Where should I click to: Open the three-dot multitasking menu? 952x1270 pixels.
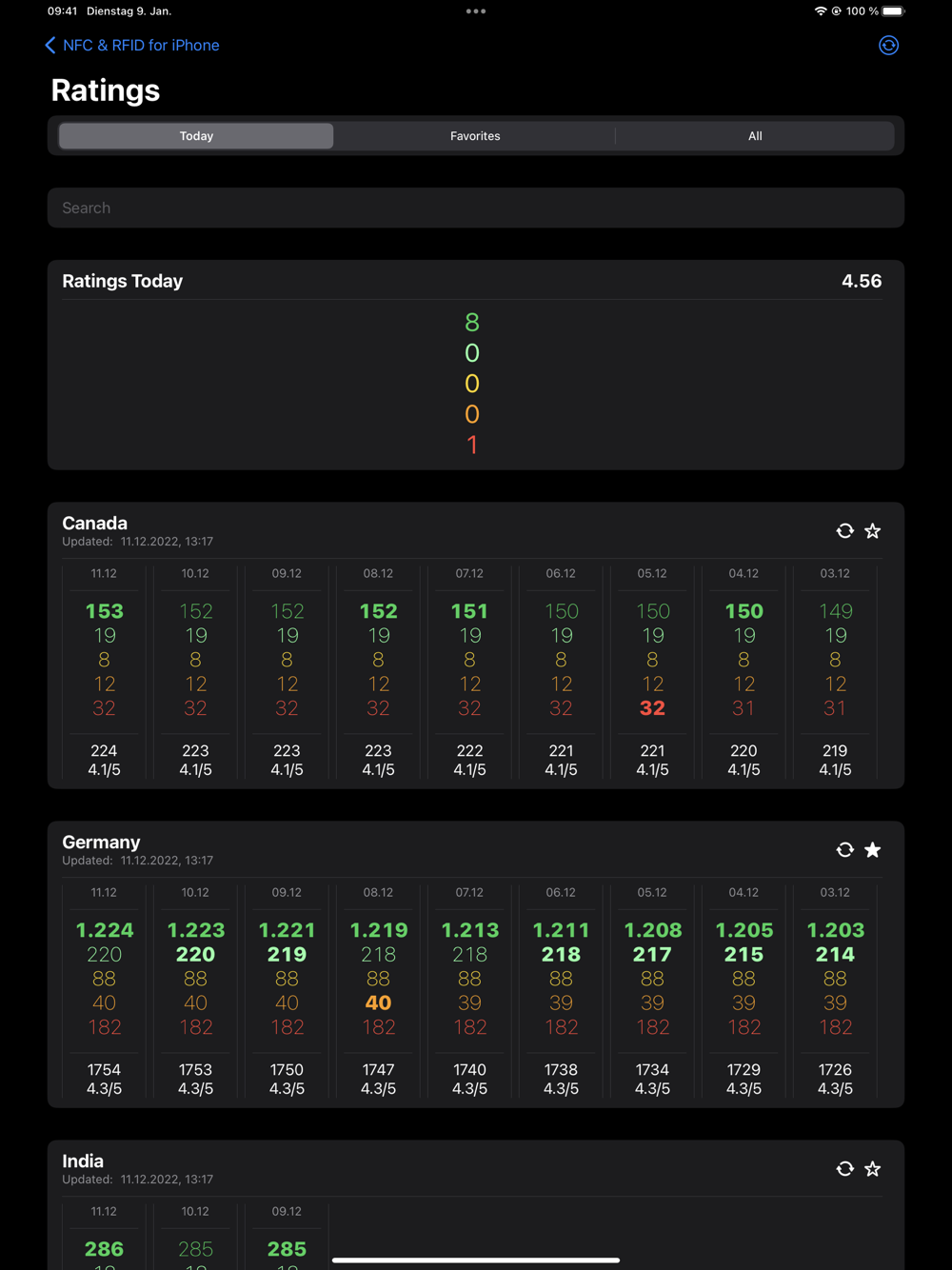click(x=476, y=11)
